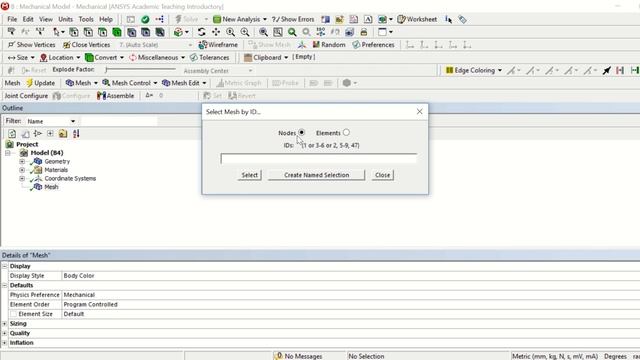Open the Edit menu
The height and width of the screenshot is (360, 640).
(28, 19)
